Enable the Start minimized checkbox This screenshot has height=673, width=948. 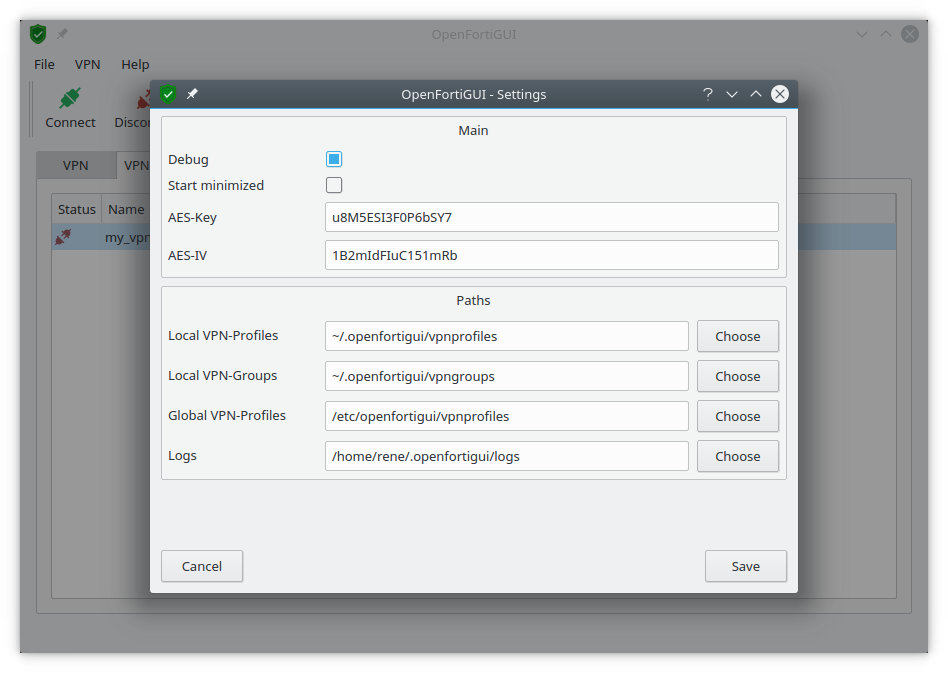334,185
